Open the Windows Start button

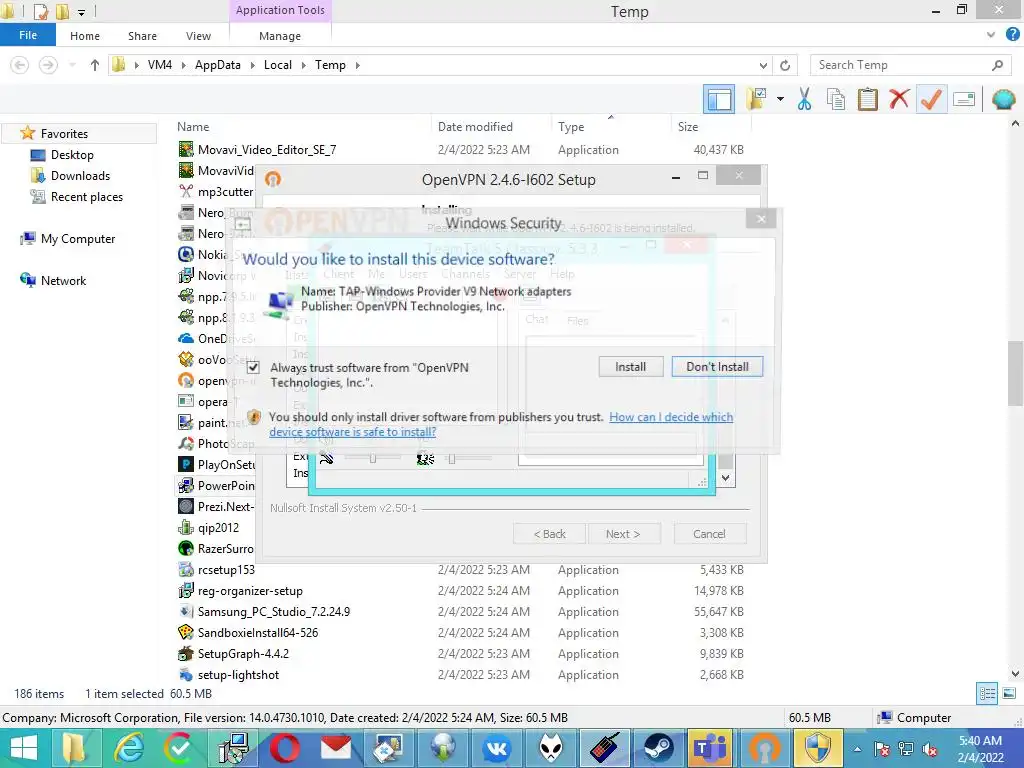(24, 748)
